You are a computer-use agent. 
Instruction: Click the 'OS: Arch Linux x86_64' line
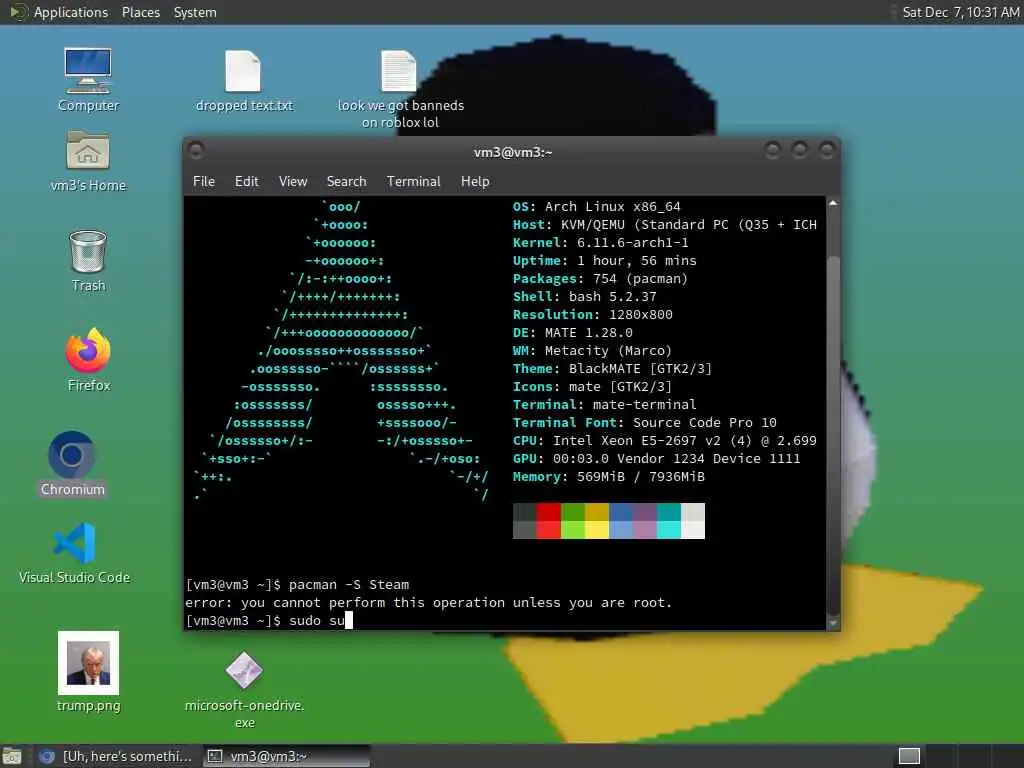point(596,206)
